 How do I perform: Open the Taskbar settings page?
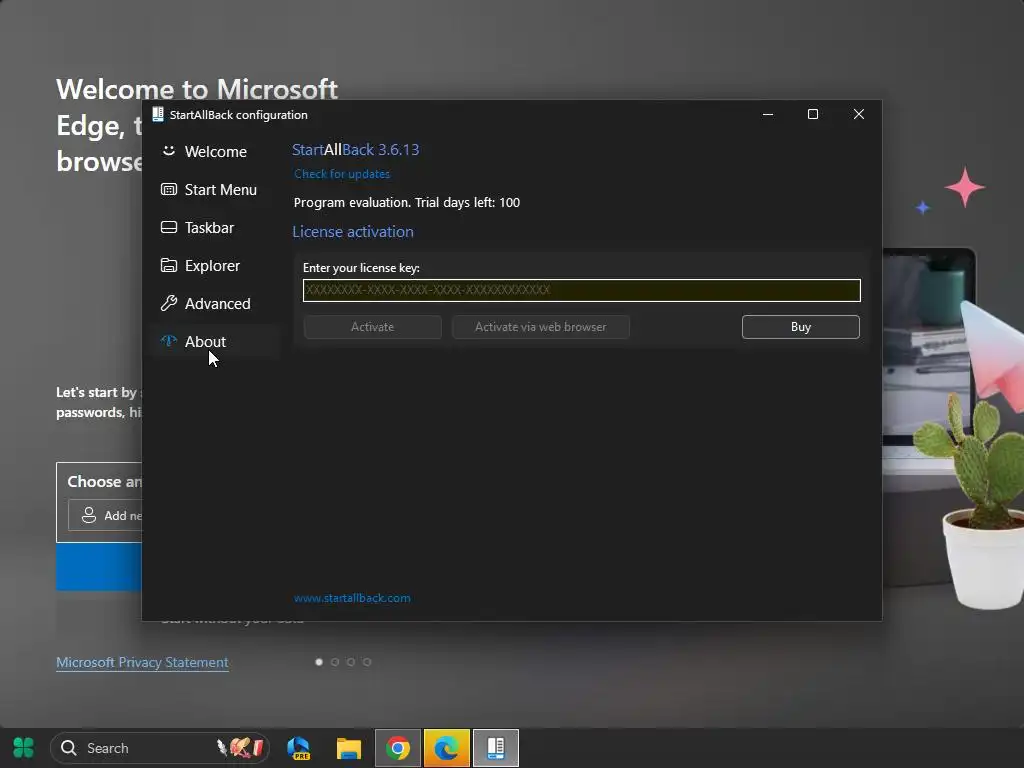pos(216,227)
